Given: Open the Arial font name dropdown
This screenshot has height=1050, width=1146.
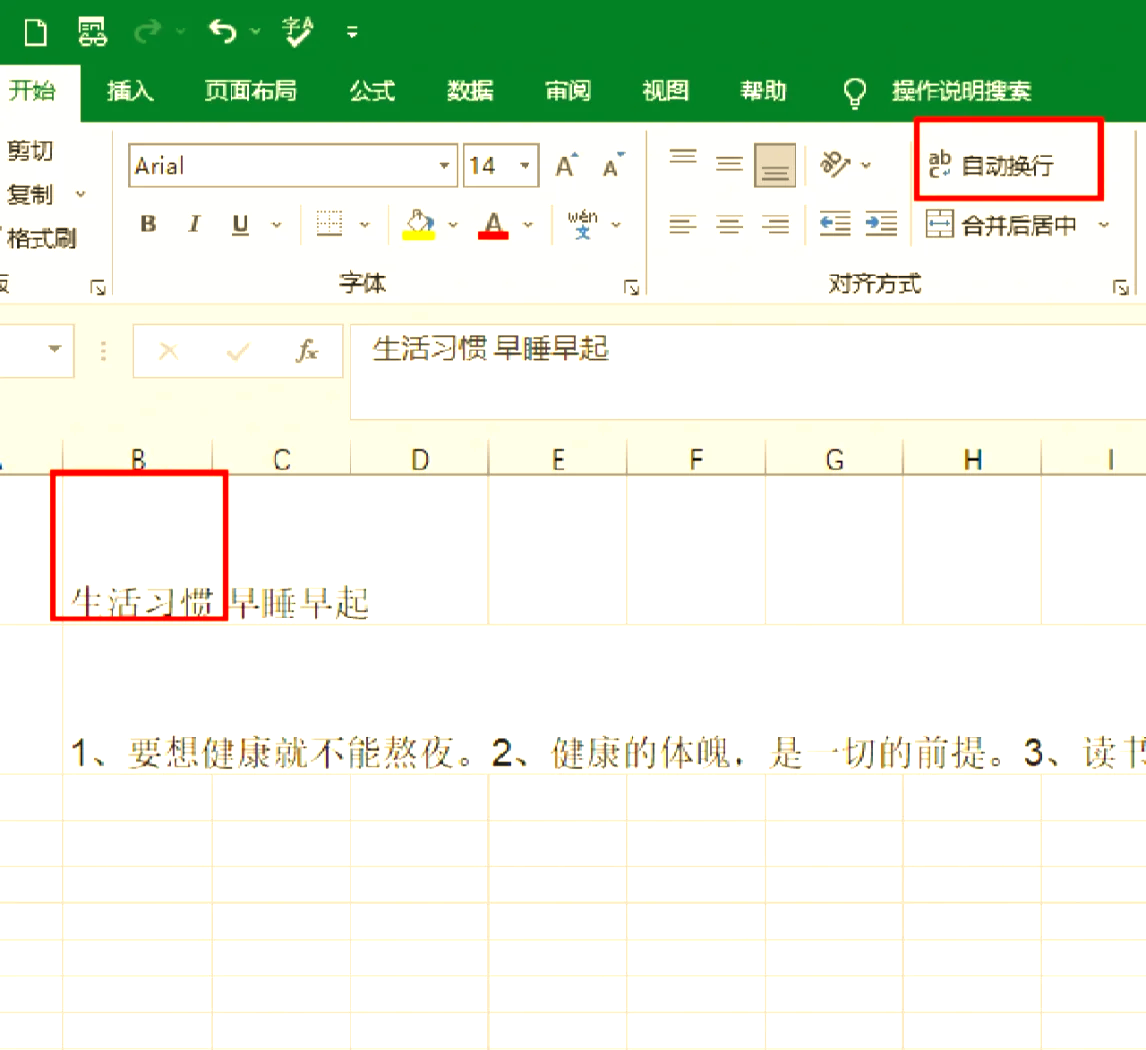Looking at the screenshot, I should click(x=444, y=166).
